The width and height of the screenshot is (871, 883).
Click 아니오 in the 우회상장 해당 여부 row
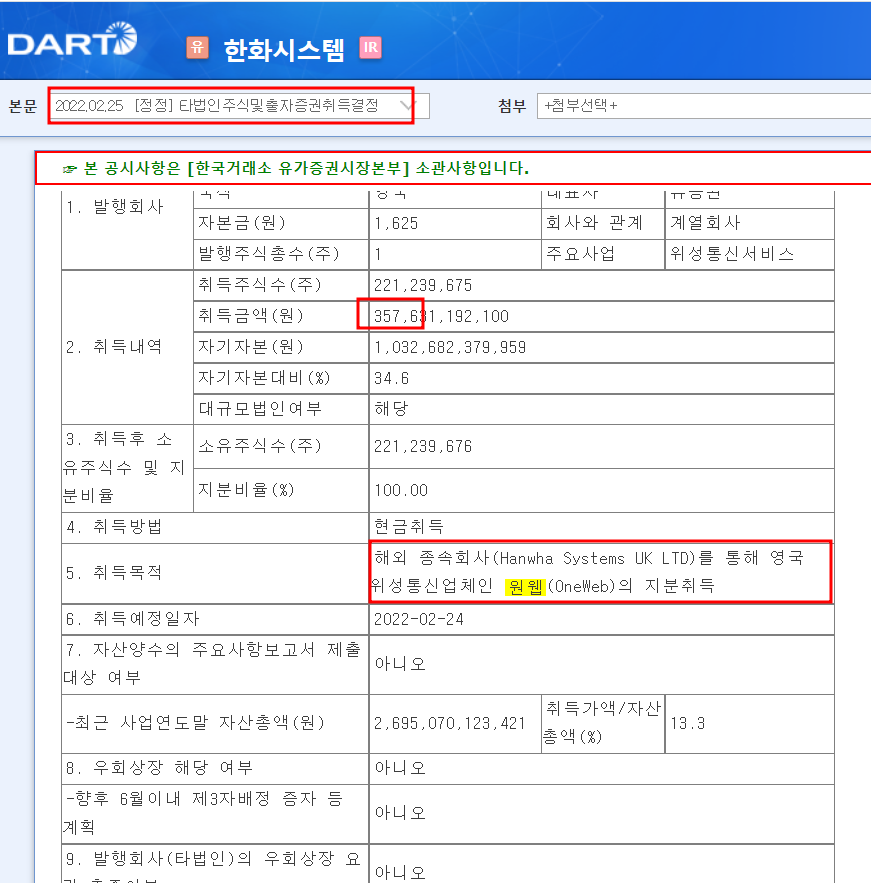point(400,768)
